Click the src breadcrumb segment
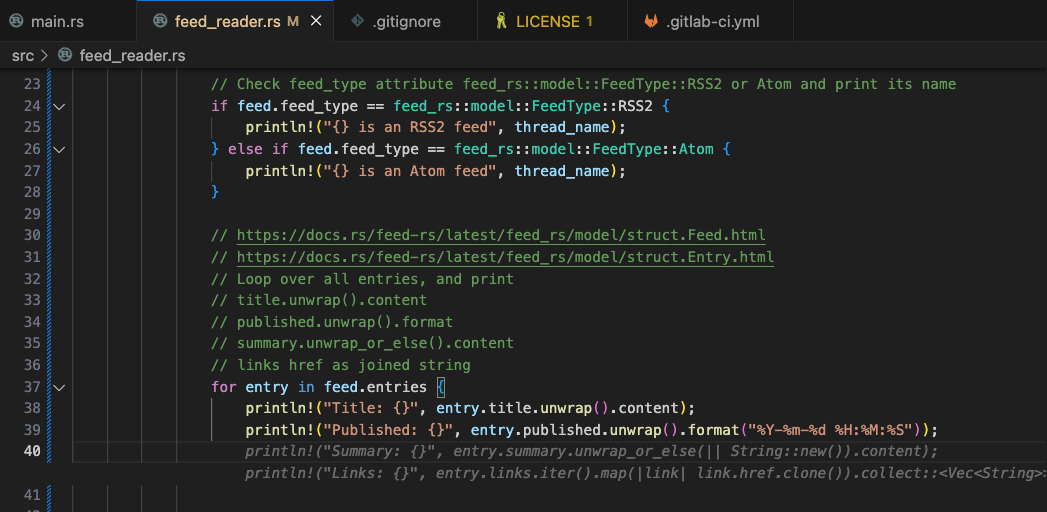The image size is (1047, 512). 23,56
